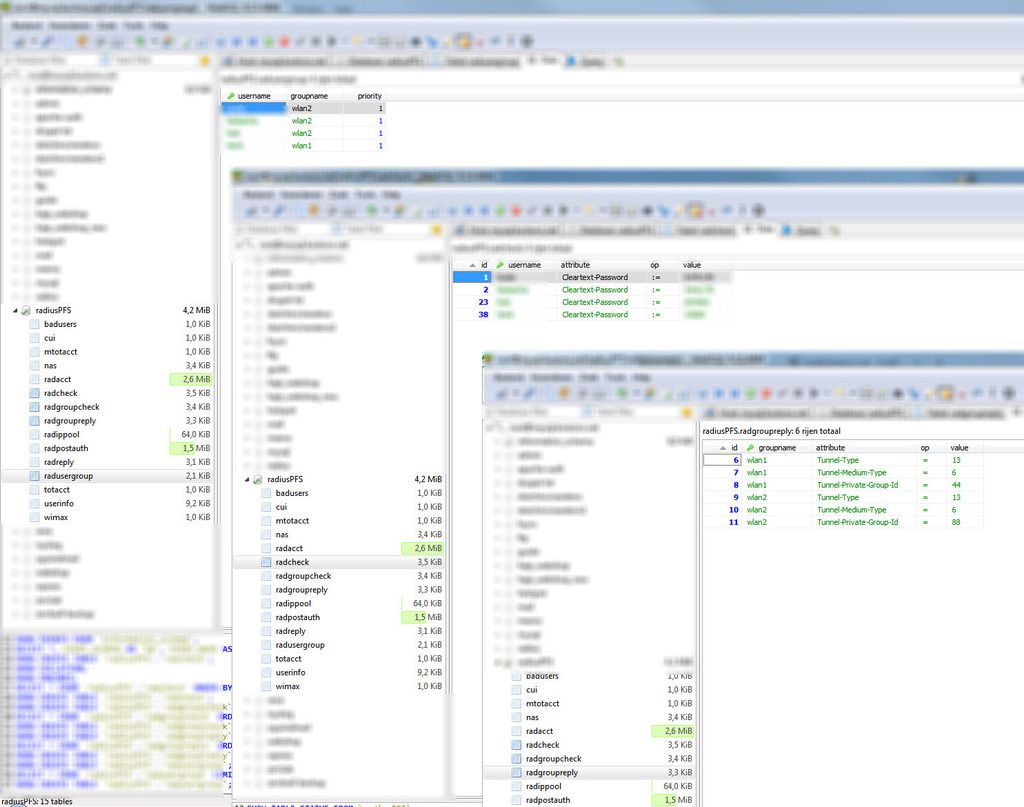The image size is (1024, 807).
Task: Click the radreply table icon in the middle window
Action: pyautogui.click(x=266, y=631)
